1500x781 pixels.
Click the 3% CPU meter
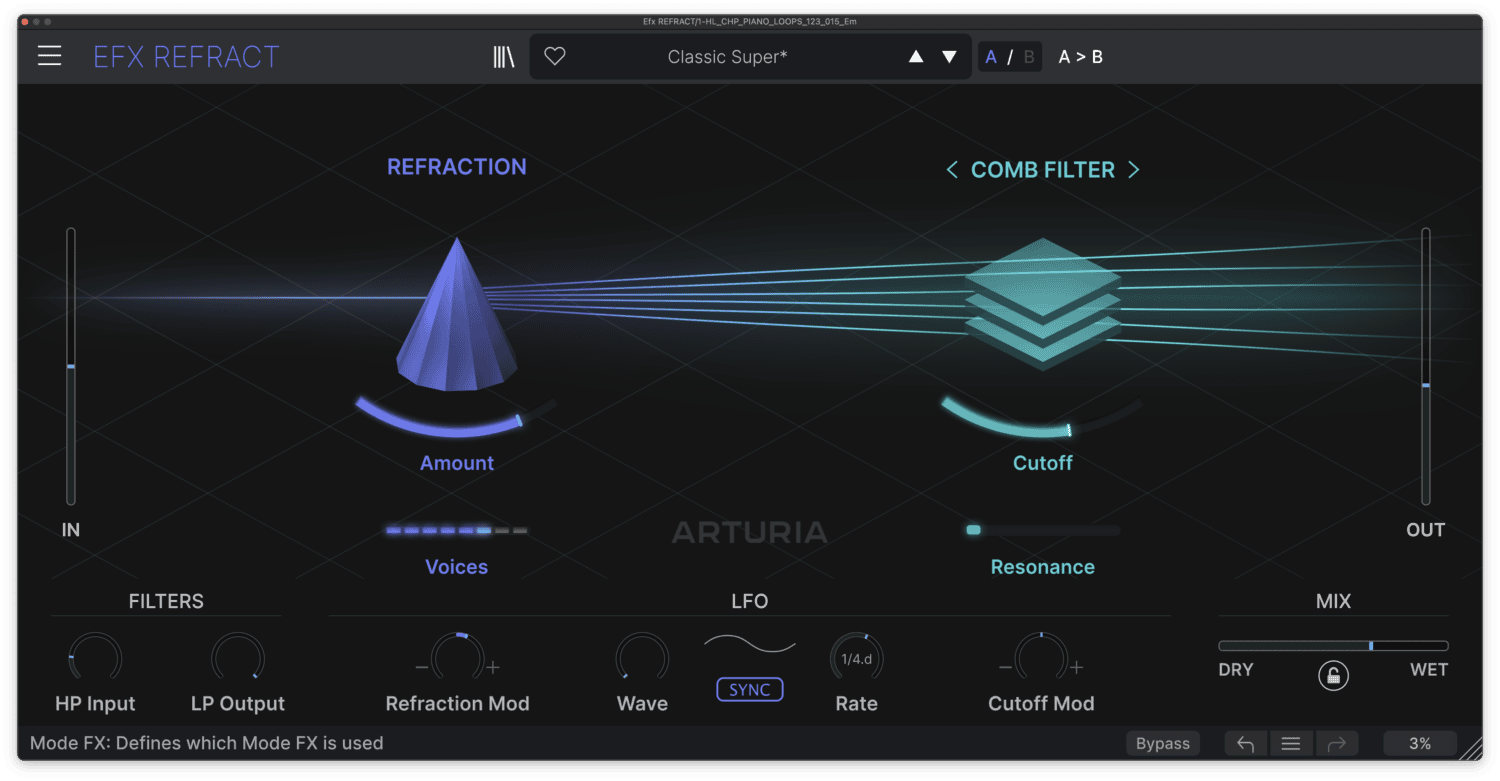pos(1419,743)
